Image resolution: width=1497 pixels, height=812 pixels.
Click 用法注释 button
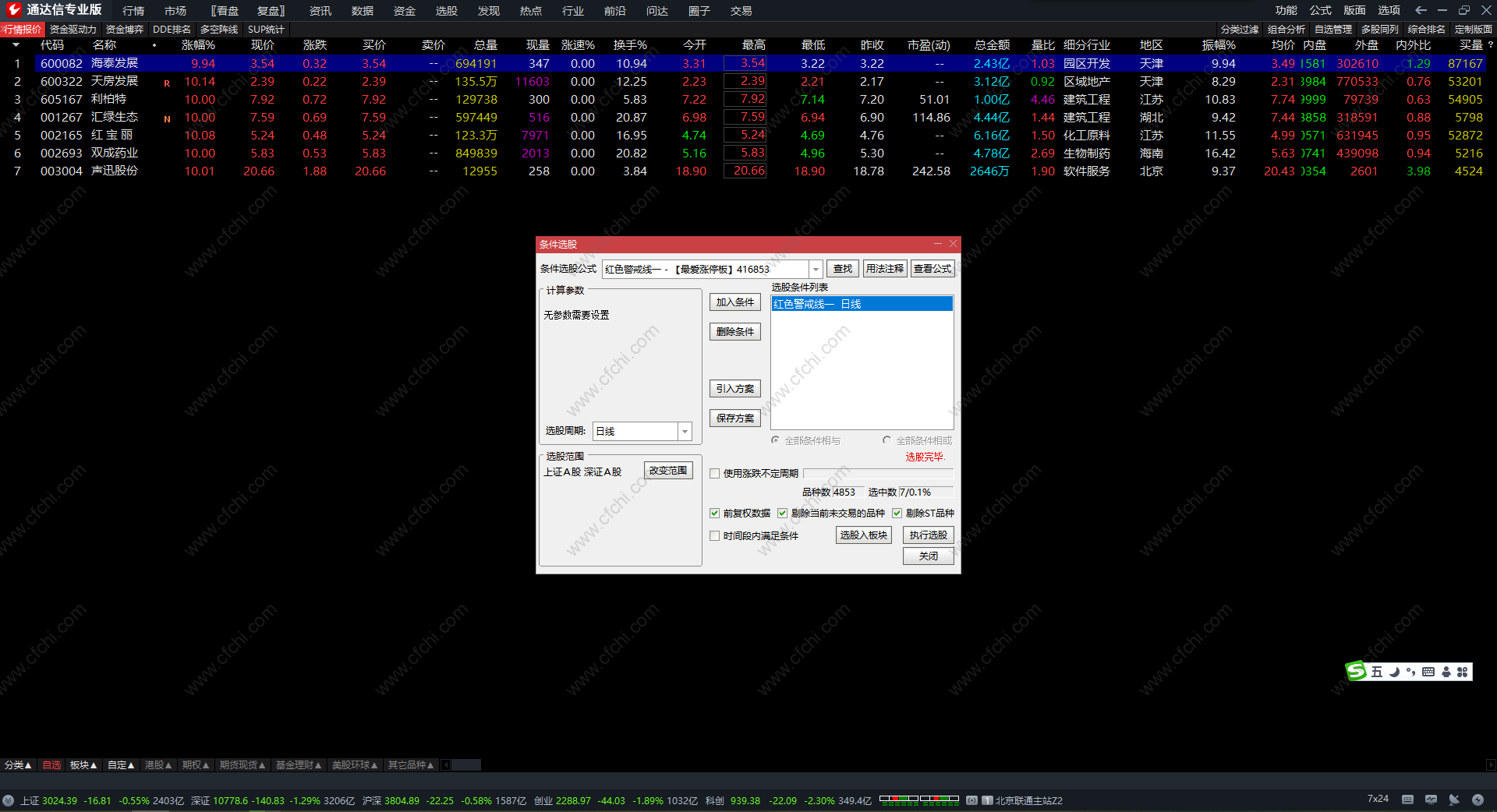(x=885, y=269)
